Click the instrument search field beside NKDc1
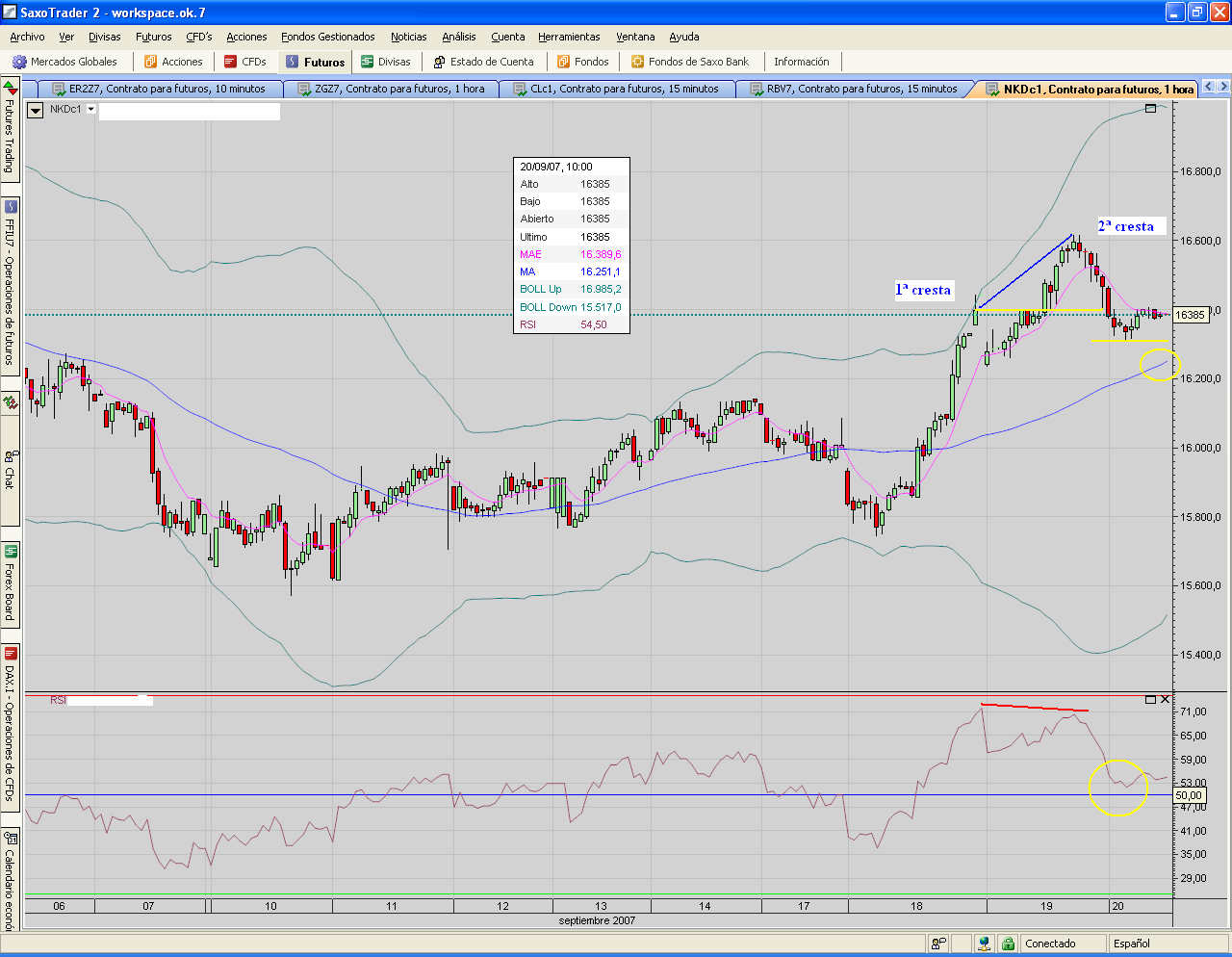Image resolution: width=1232 pixels, height=957 pixels. pyautogui.click(x=190, y=112)
